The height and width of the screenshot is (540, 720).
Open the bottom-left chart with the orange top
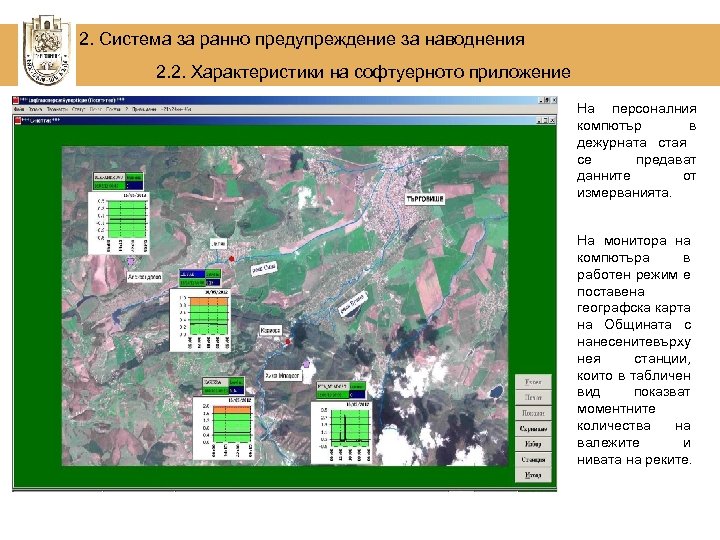(x=223, y=428)
